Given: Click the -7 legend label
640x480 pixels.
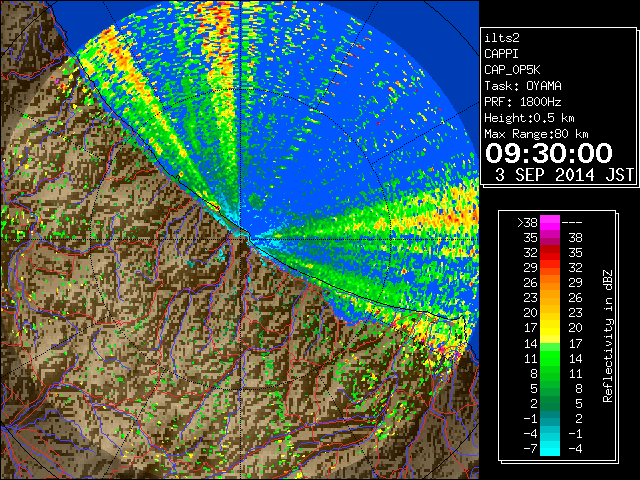Looking at the screenshot, I should coord(530,449).
